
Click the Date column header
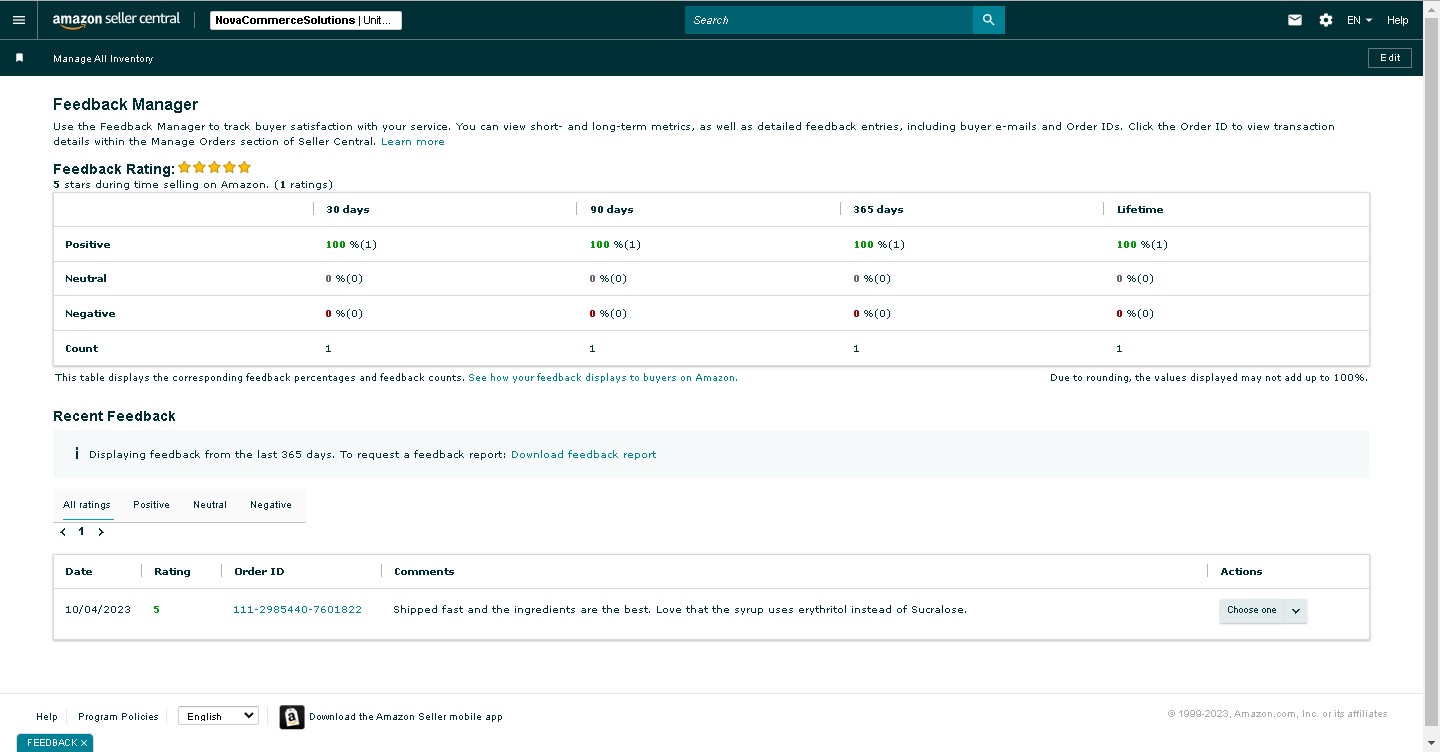click(x=79, y=572)
